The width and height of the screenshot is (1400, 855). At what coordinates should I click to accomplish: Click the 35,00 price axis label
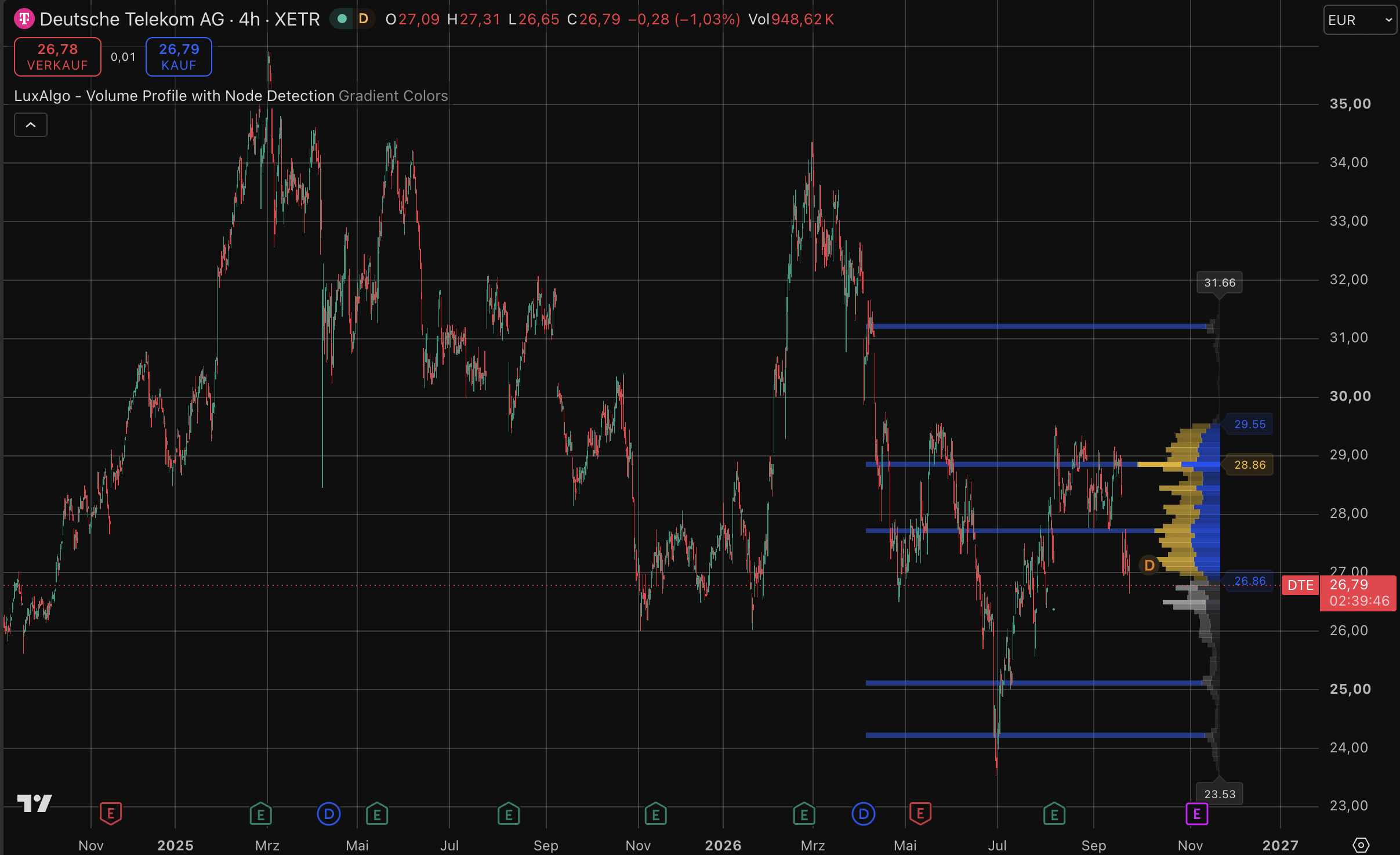[1350, 104]
